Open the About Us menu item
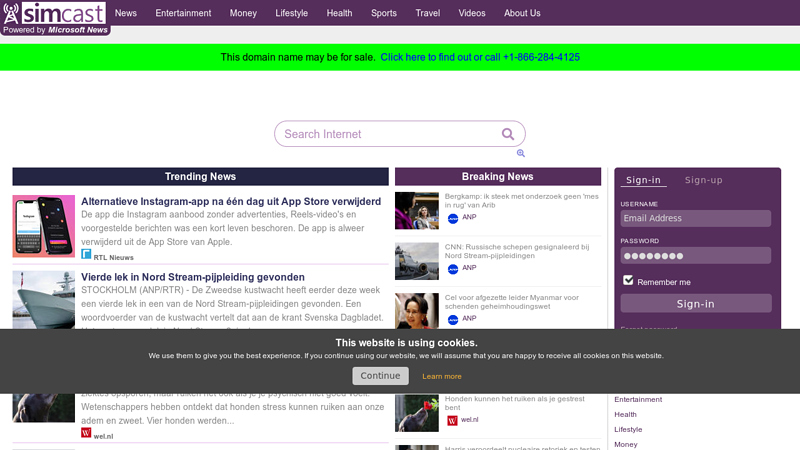Viewport: 800px width, 450px height. click(522, 13)
